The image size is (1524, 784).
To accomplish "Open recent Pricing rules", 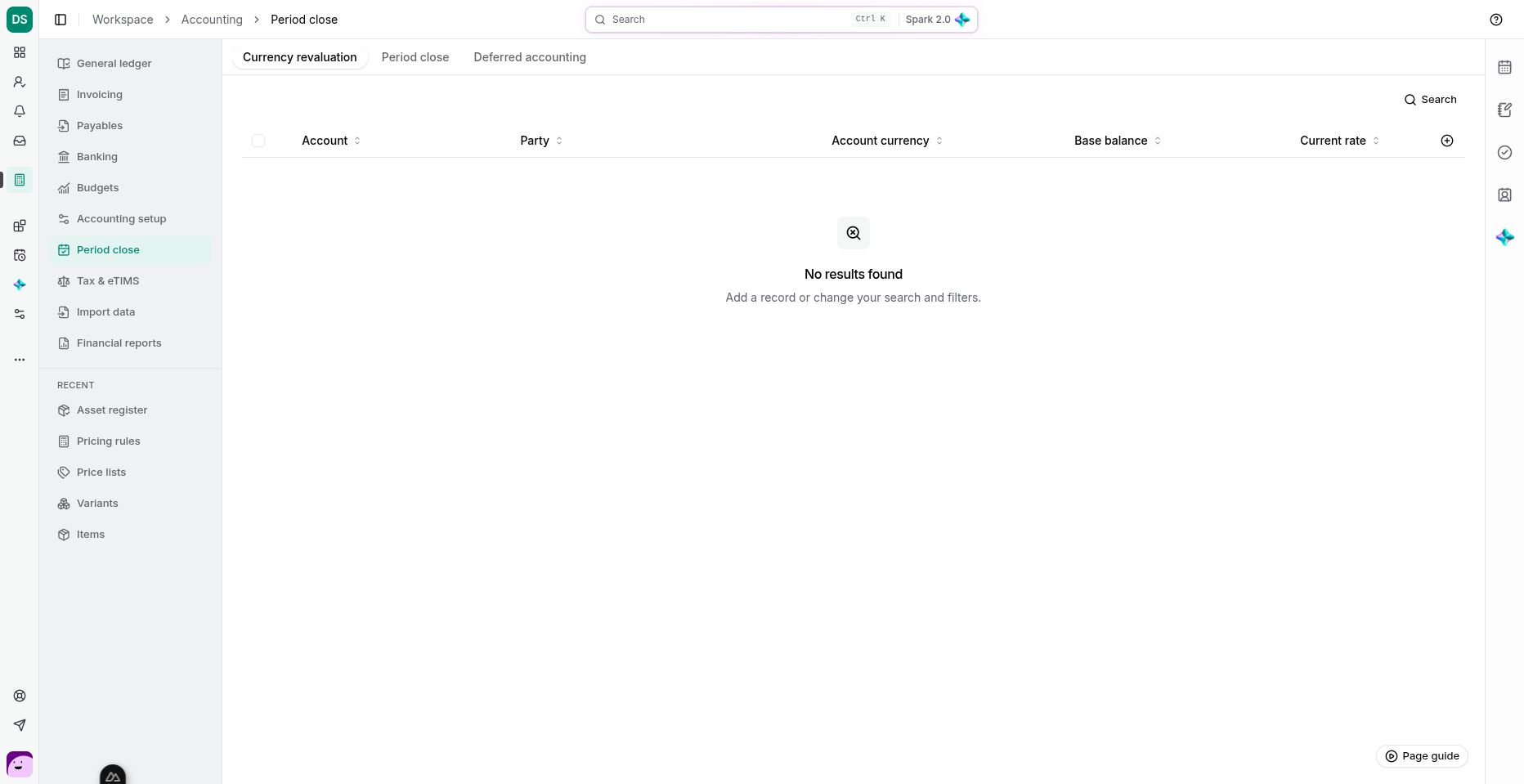I will 130,441.
